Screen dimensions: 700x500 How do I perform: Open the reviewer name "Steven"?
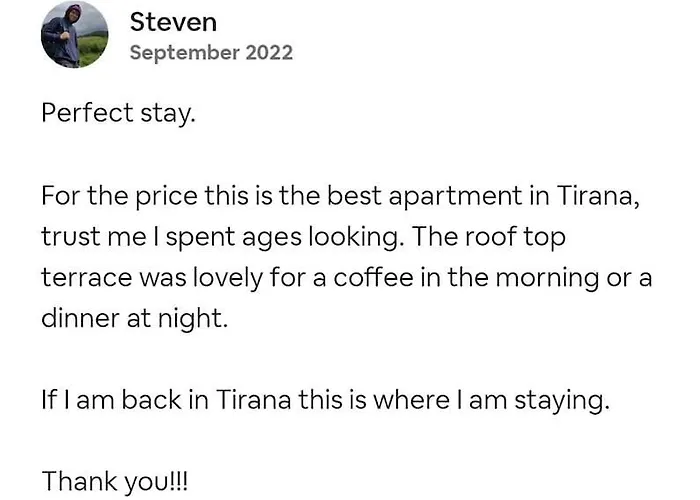pyautogui.click(x=173, y=22)
